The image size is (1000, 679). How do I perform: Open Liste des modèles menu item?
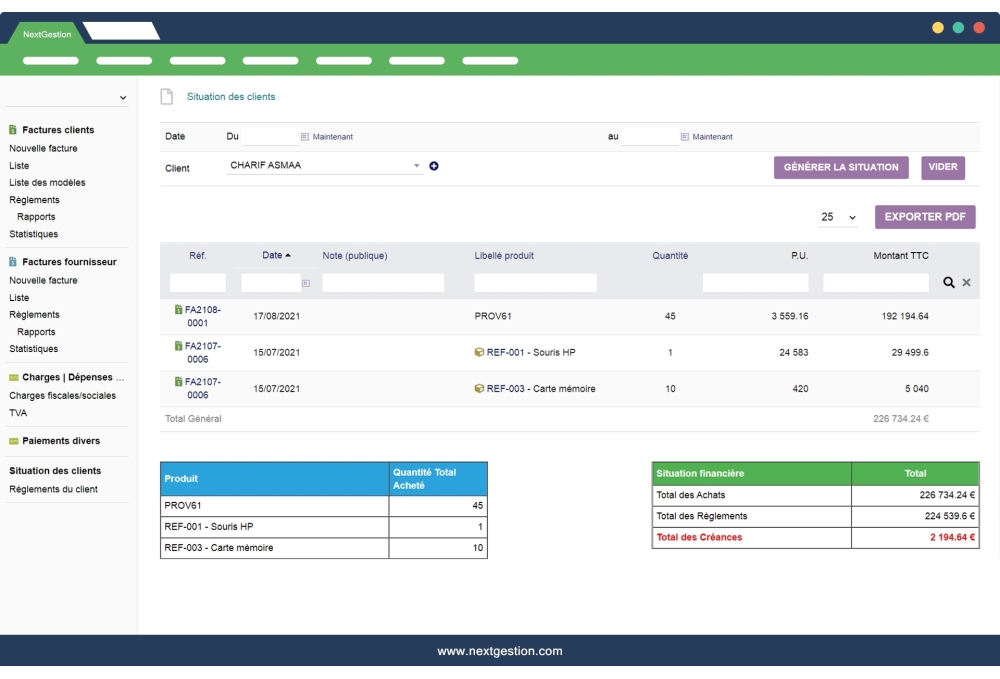47,183
